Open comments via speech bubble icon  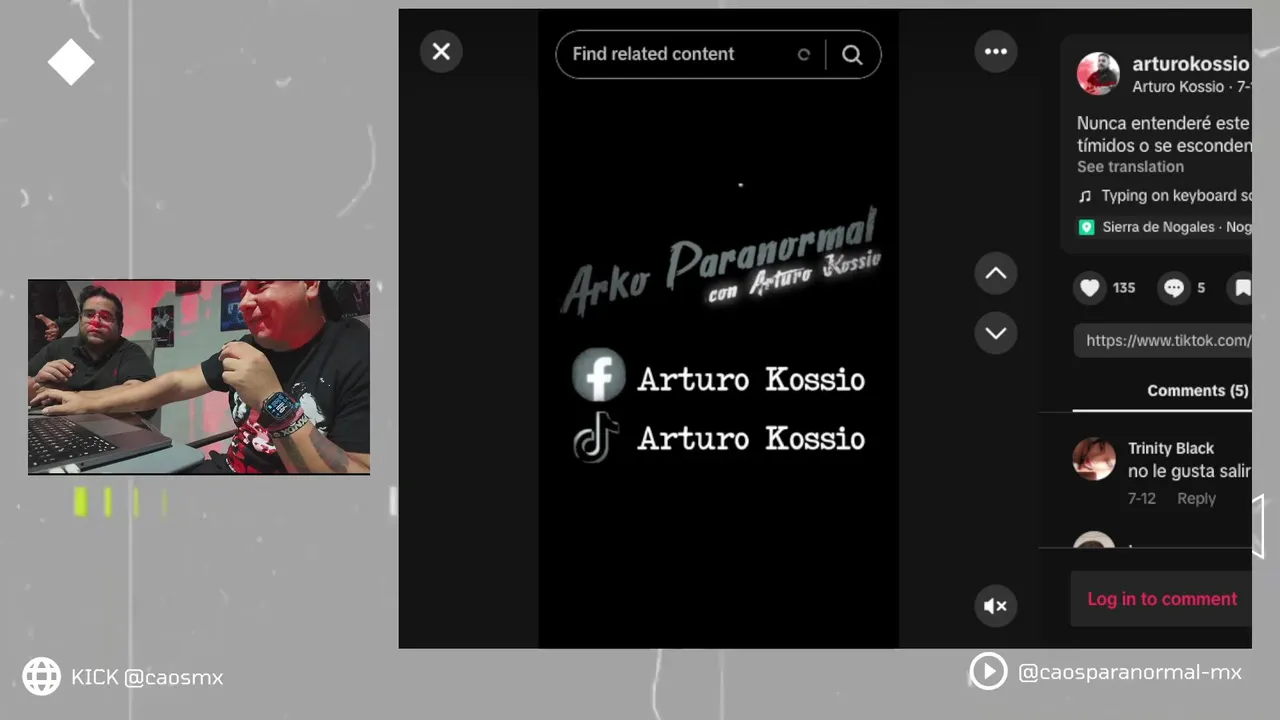[x=1174, y=288]
